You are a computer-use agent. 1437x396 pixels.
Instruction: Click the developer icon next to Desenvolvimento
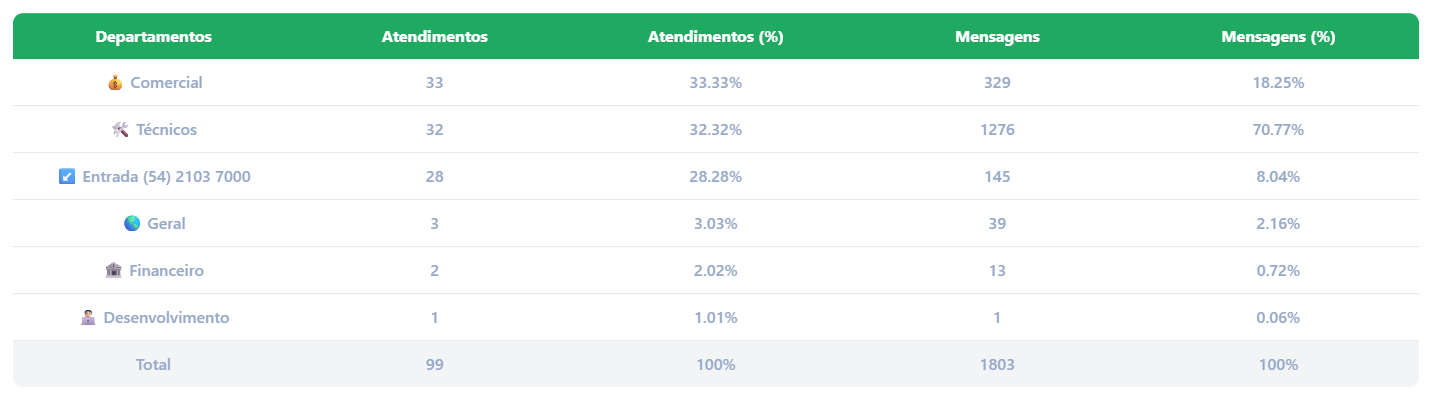[x=88, y=318]
